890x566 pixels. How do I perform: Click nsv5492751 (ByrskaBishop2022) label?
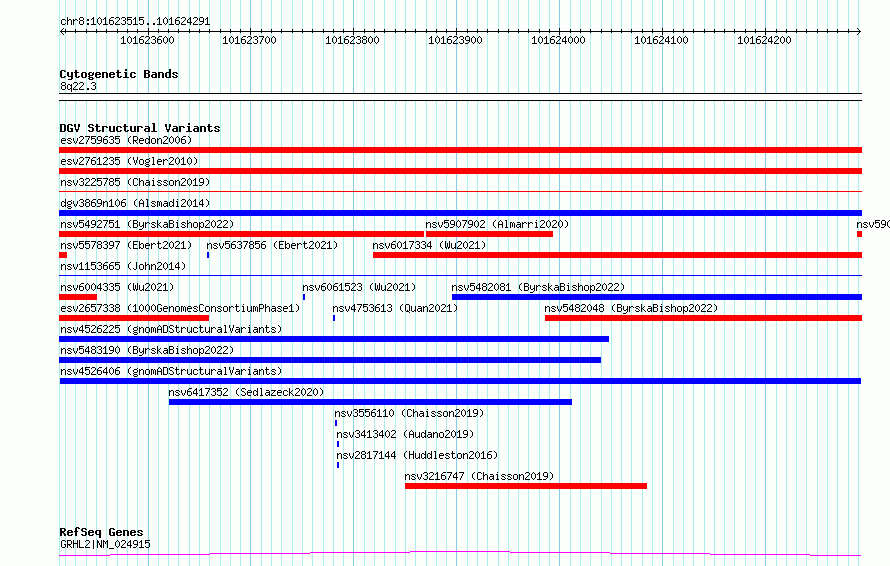tap(147, 224)
